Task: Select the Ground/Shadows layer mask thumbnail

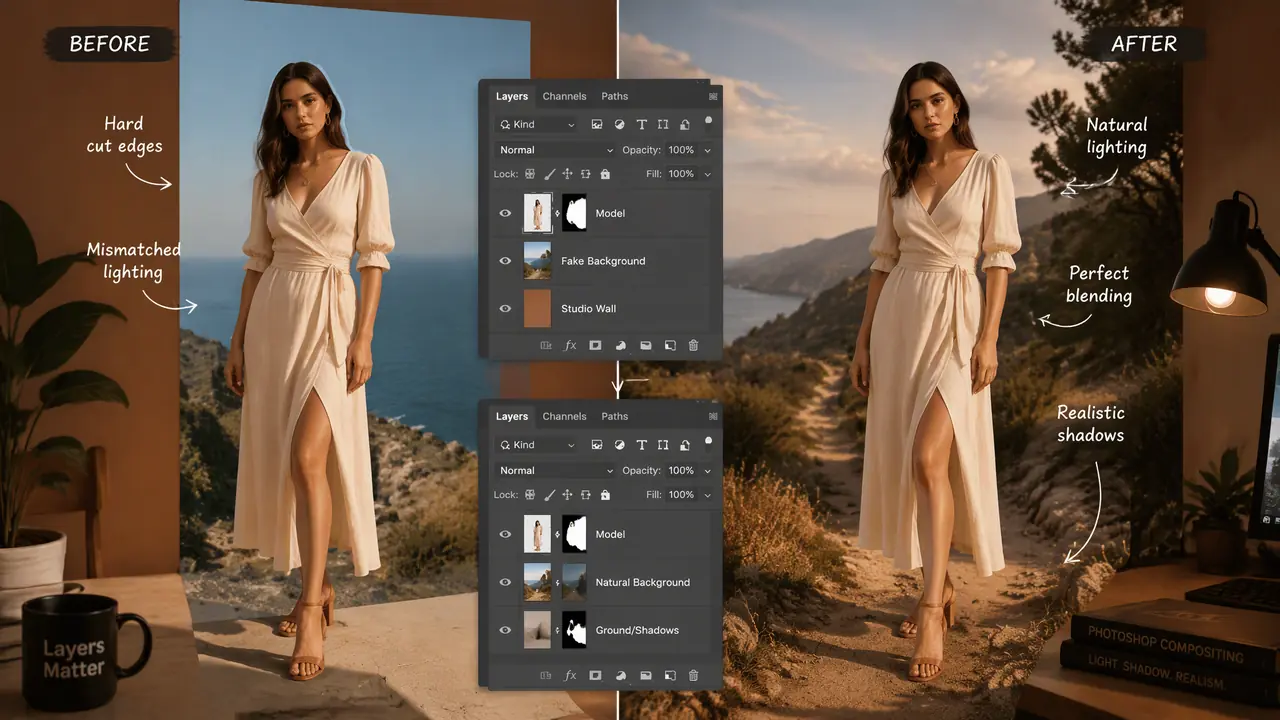Action: pos(575,630)
